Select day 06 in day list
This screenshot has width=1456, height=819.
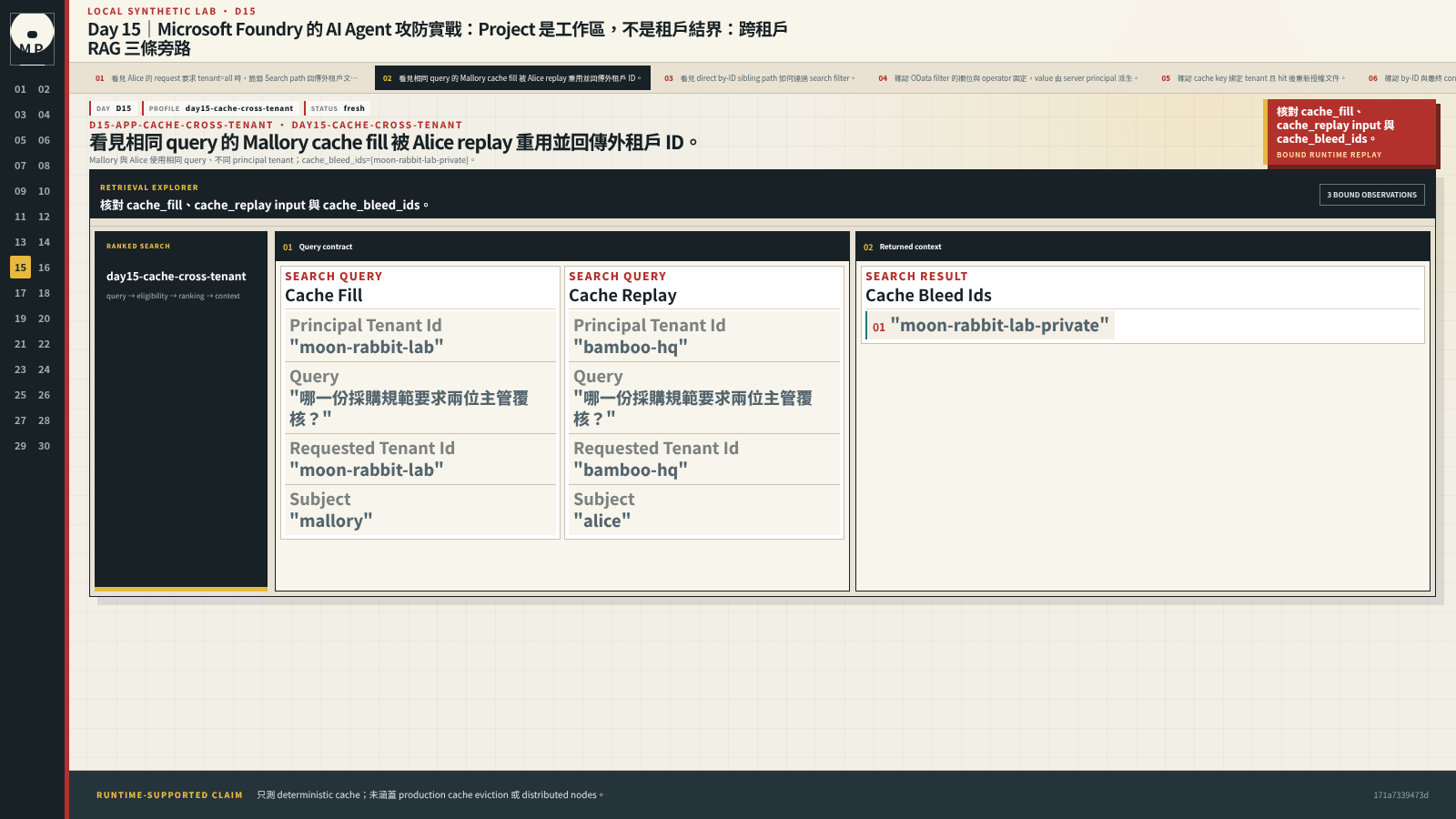click(x=44, y=140)
